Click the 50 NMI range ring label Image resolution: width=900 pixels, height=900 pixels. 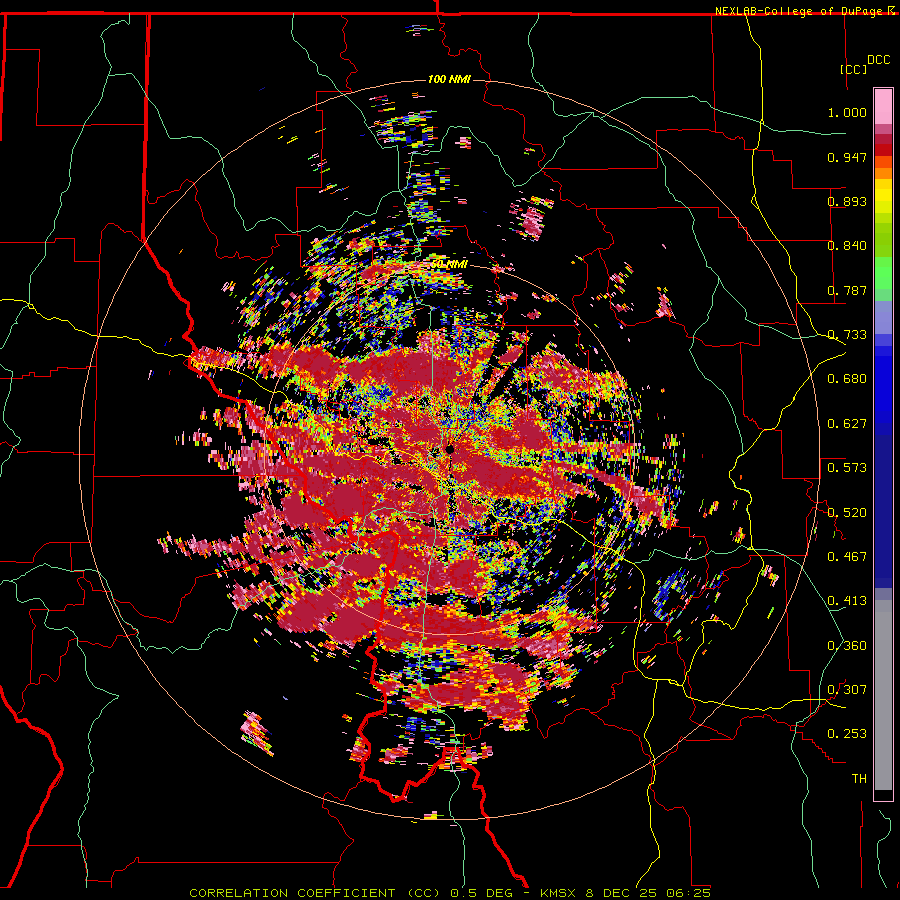(449, 264)
